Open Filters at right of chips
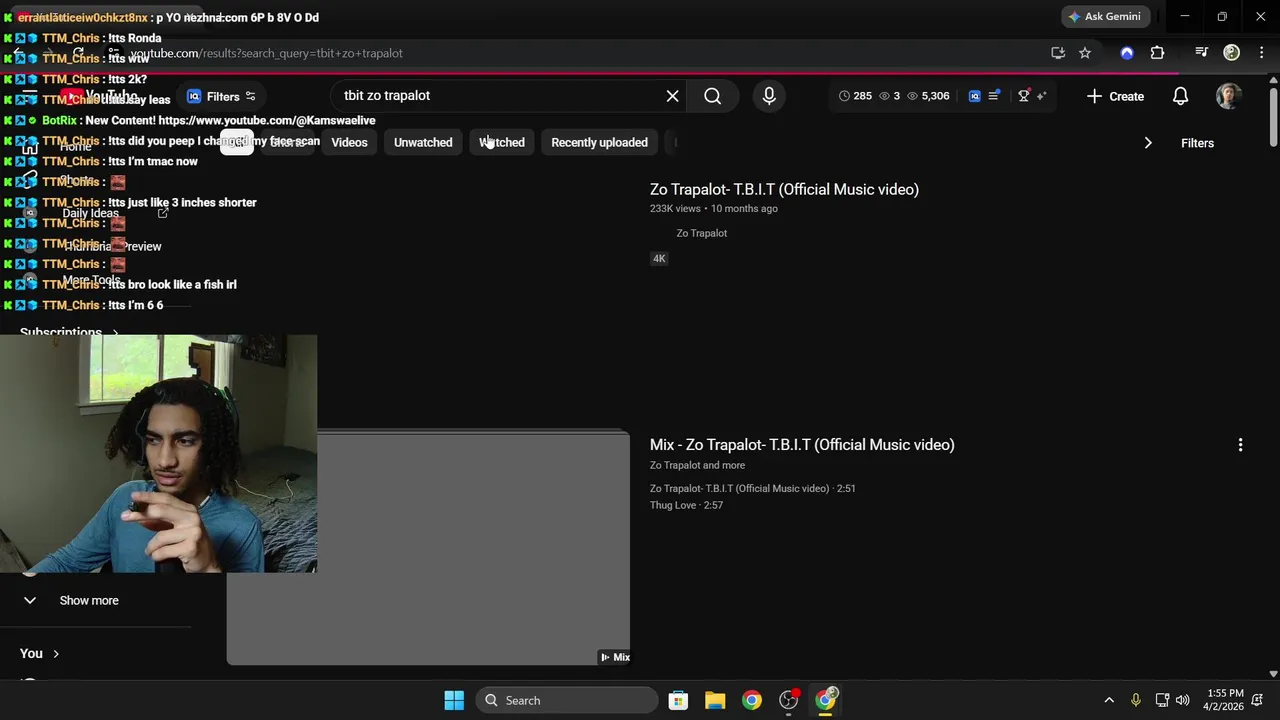1280x720 pixels. click(1197, 143)
